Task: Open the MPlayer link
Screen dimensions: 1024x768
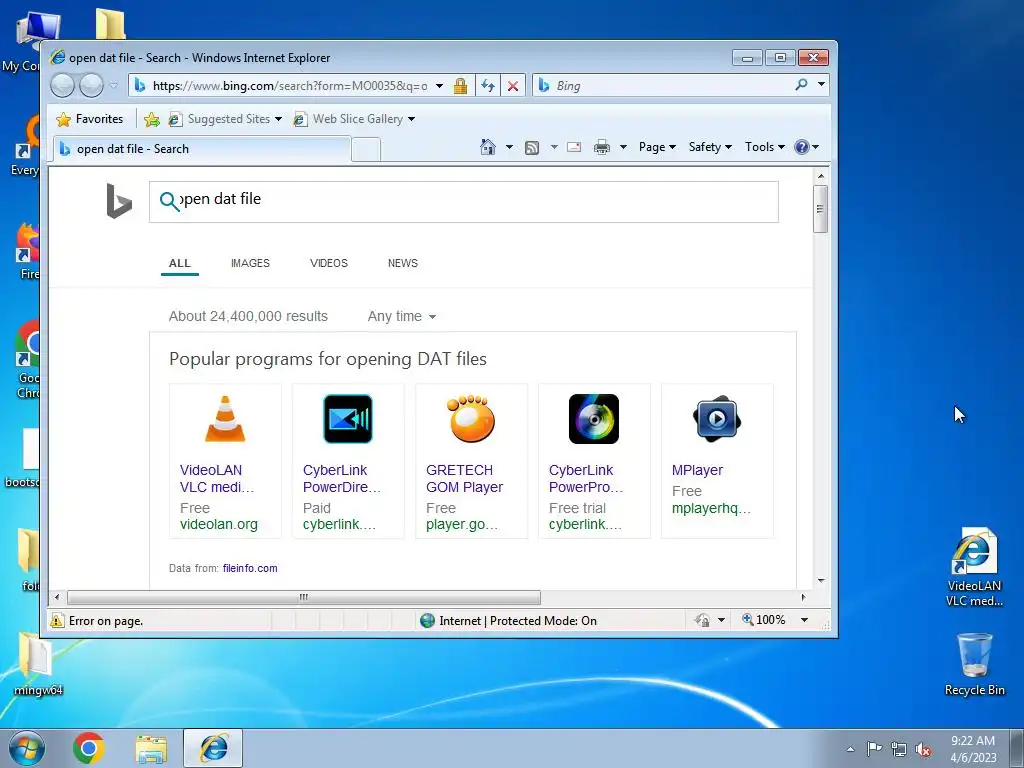Action: coord(697,470)
